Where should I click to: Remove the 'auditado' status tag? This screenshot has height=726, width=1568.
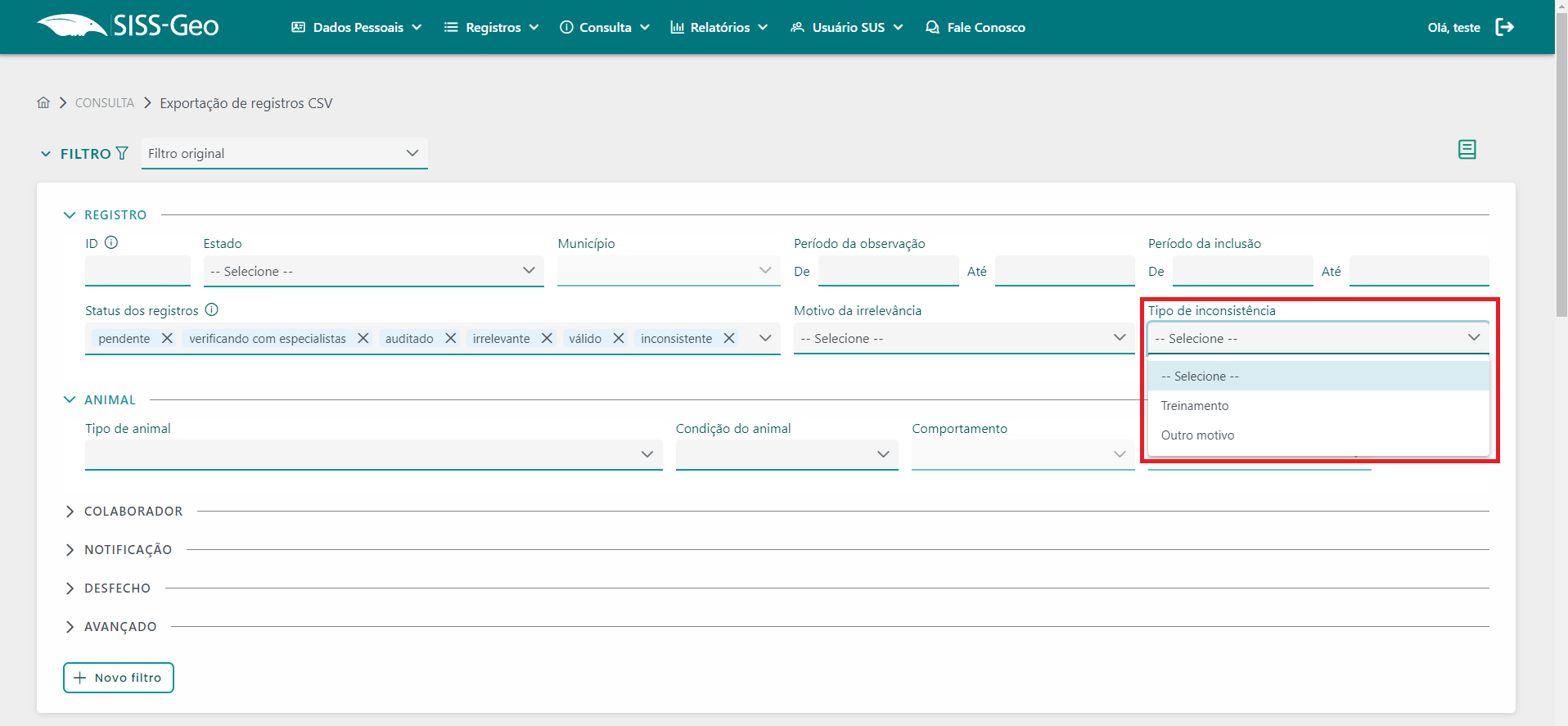point(450,338)
